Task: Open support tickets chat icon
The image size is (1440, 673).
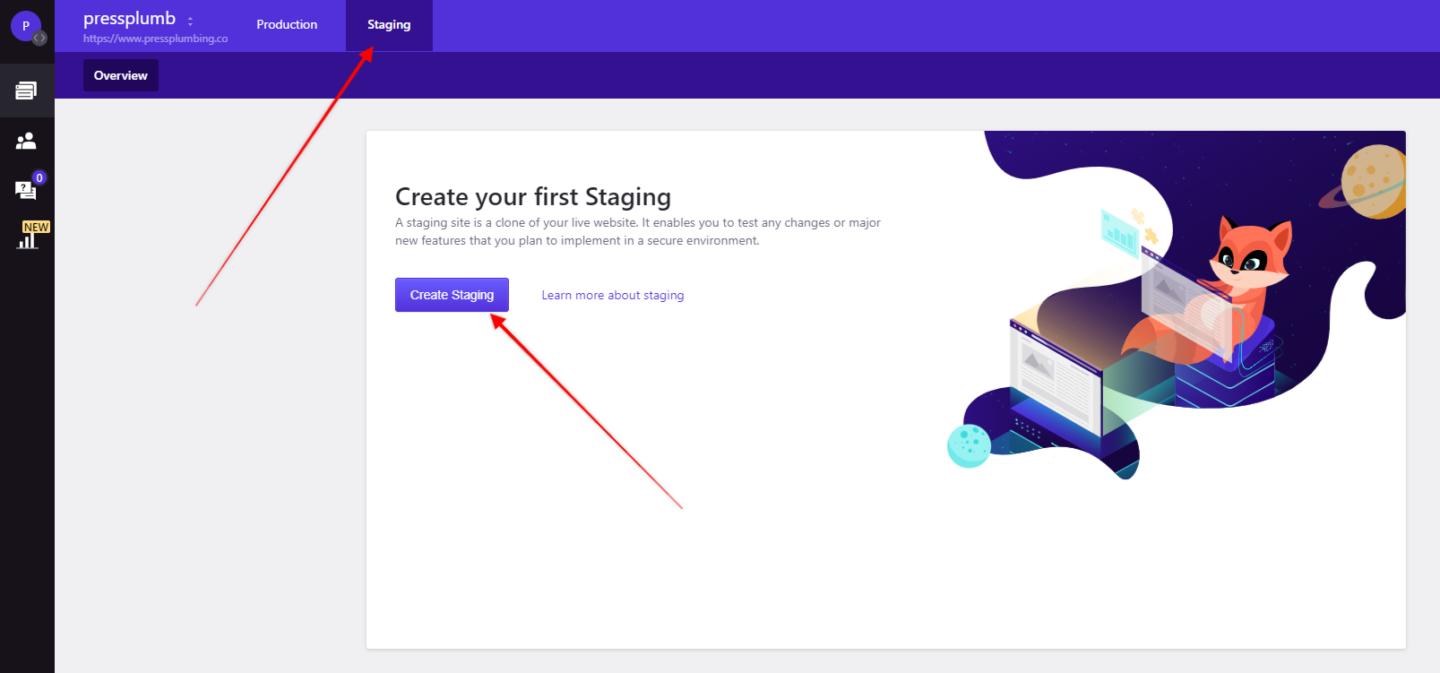Action: tap(25, 190)
